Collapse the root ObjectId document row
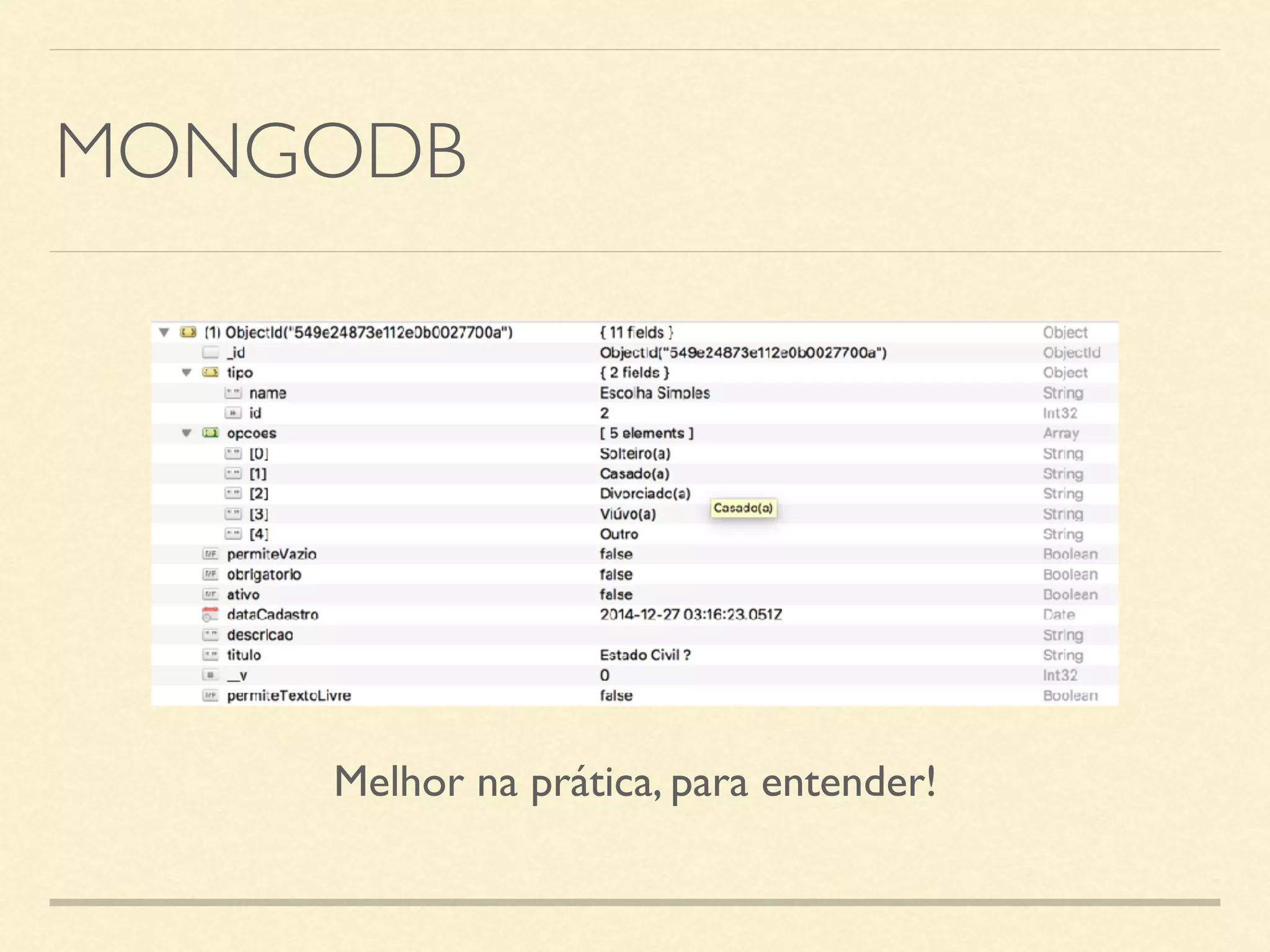Screen dimensions: 1270x952 coord(164,333)
